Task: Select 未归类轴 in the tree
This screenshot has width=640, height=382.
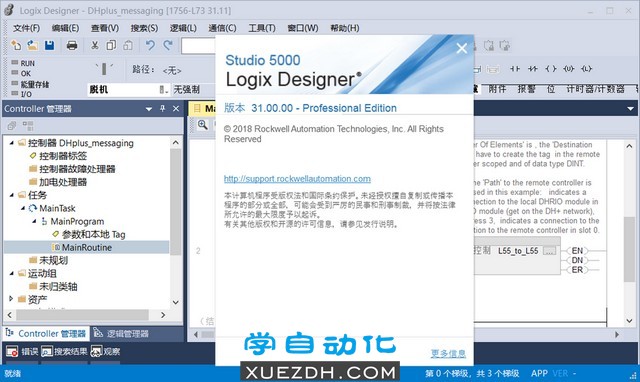Action: point(58,286)
